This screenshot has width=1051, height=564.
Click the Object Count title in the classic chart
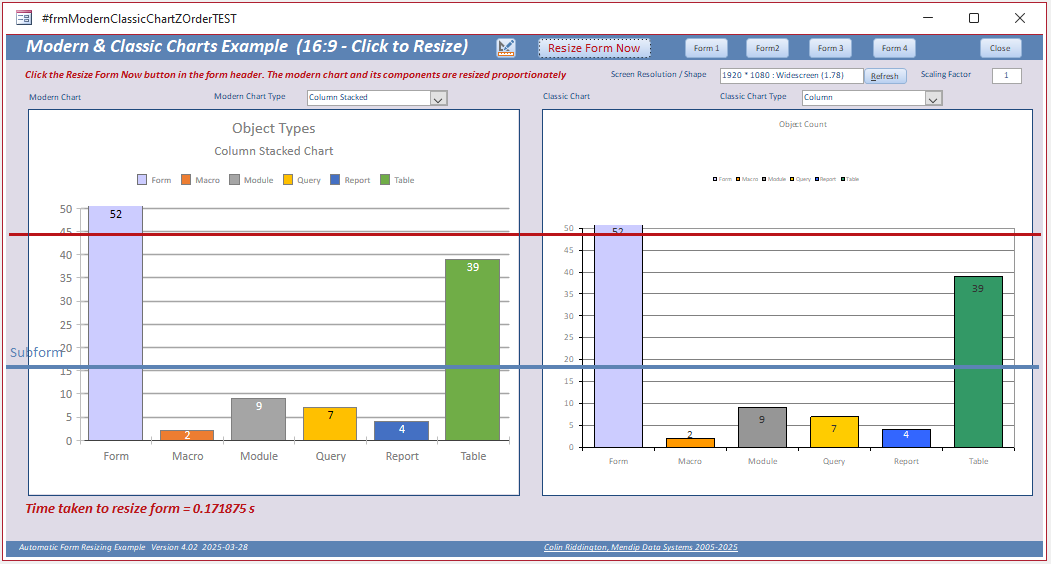pos(802,124)
